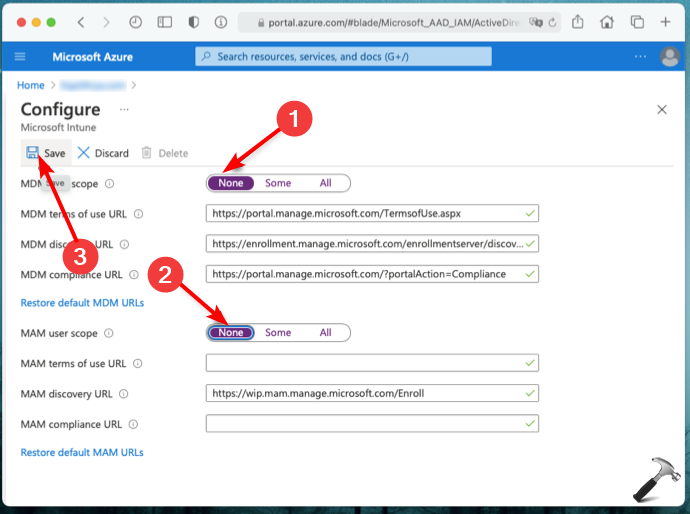
Task: Click the macOS yellow minimize window button
Action: click(36, 22)
